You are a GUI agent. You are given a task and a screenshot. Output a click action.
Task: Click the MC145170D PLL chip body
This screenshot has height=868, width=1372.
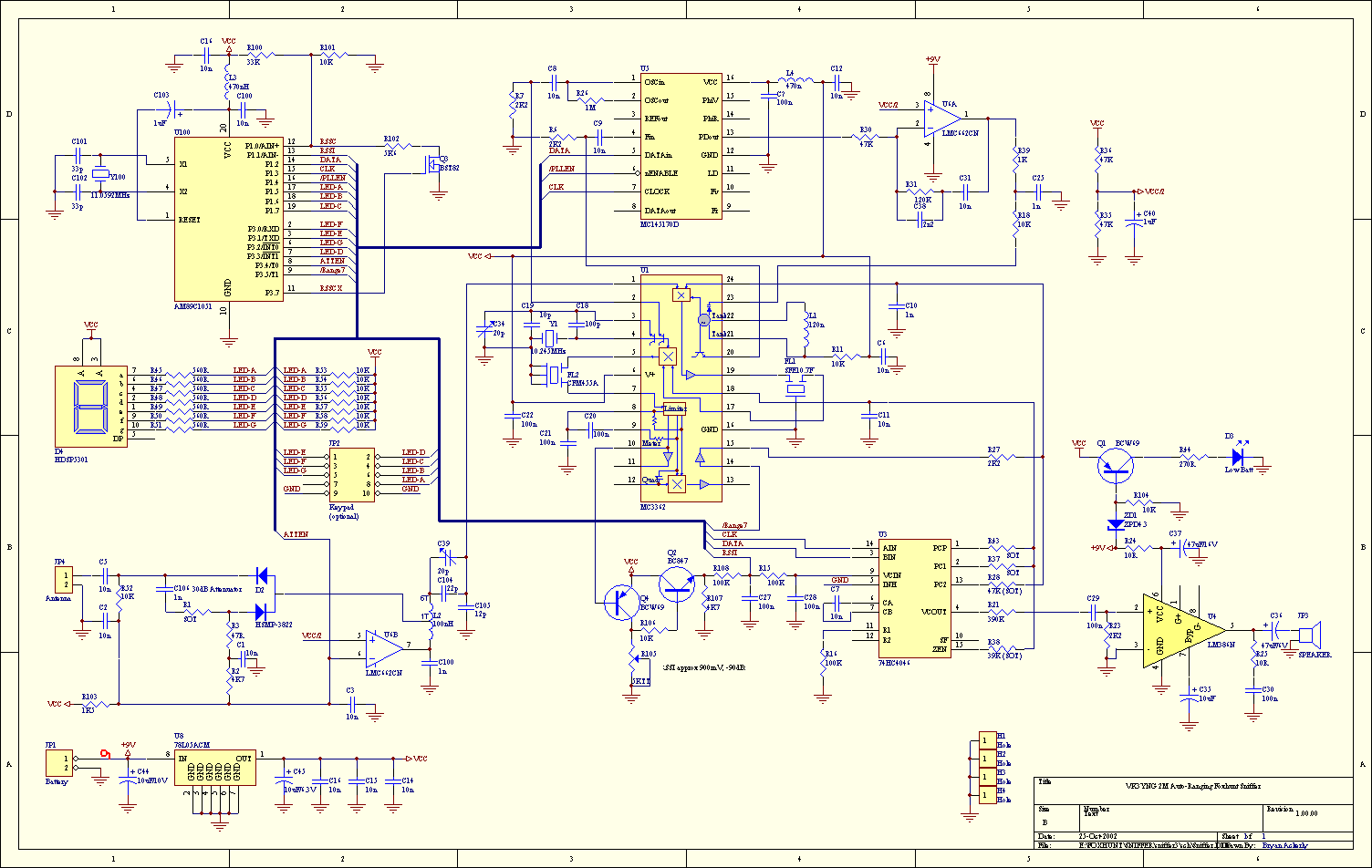click(680, 146)
